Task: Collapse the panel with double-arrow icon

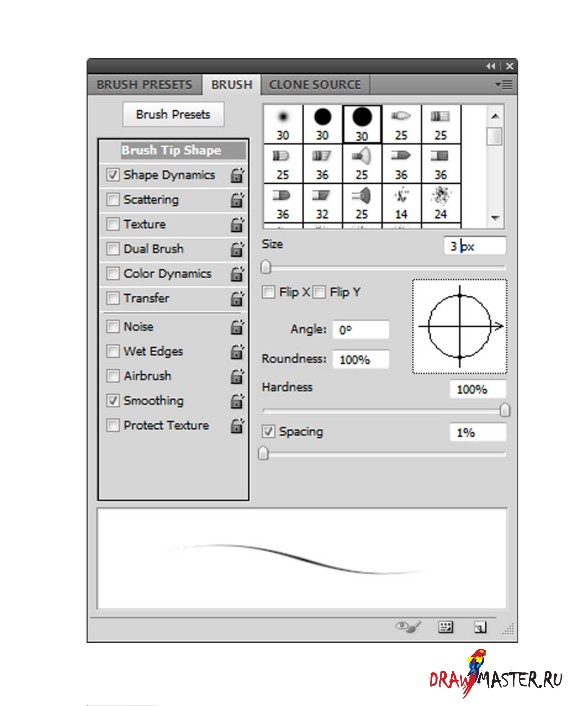Action: pos(491,66)
